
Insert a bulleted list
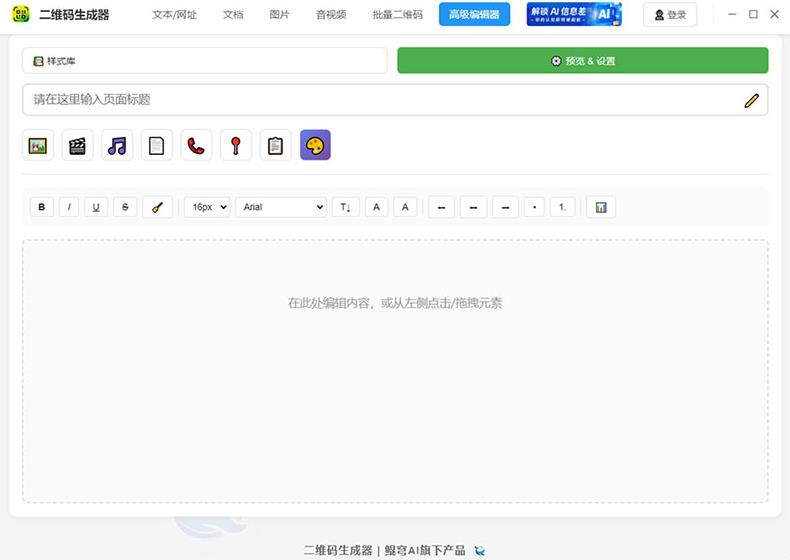click(535, 207)
